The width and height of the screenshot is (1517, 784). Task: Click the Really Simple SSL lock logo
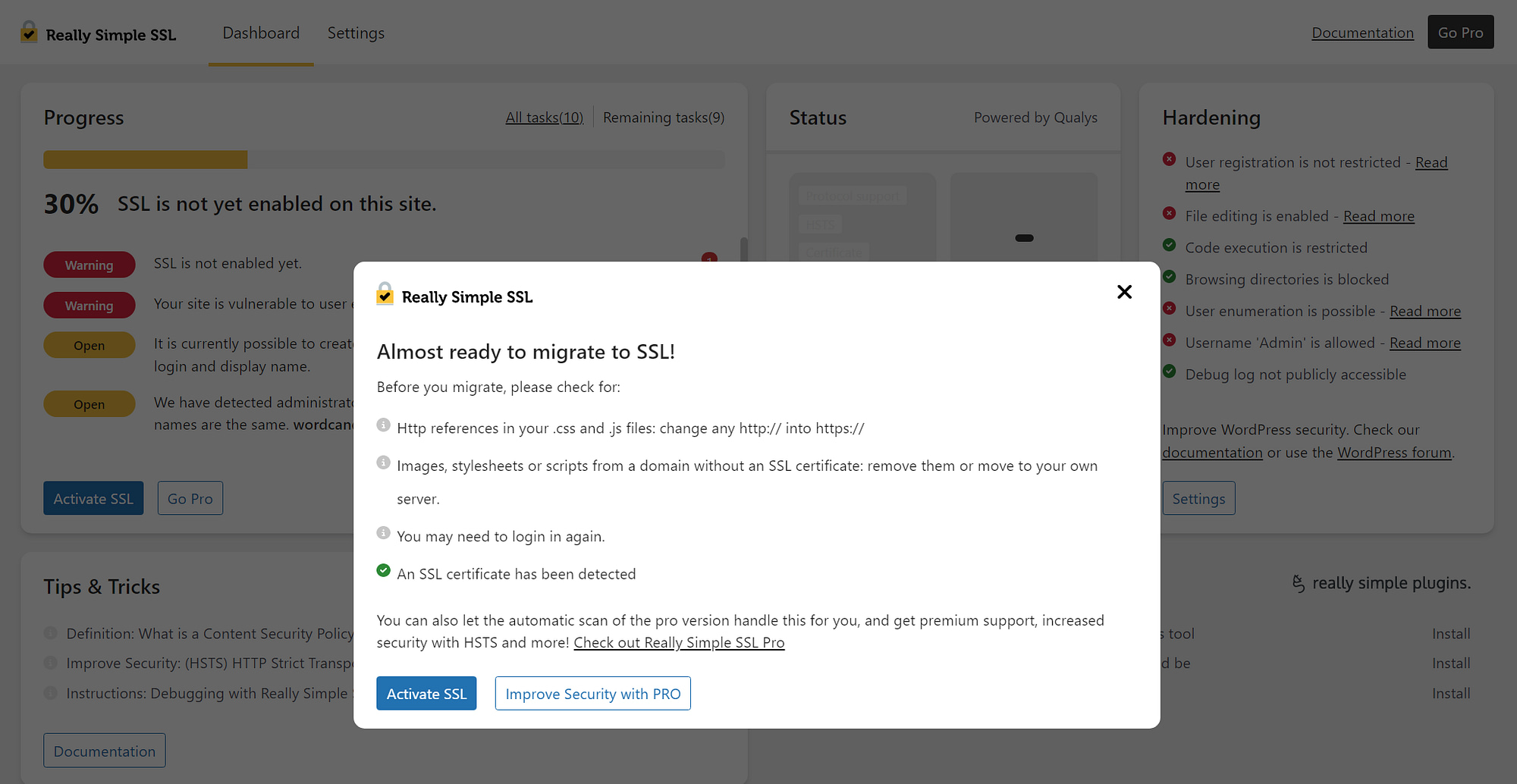[28, 32]
